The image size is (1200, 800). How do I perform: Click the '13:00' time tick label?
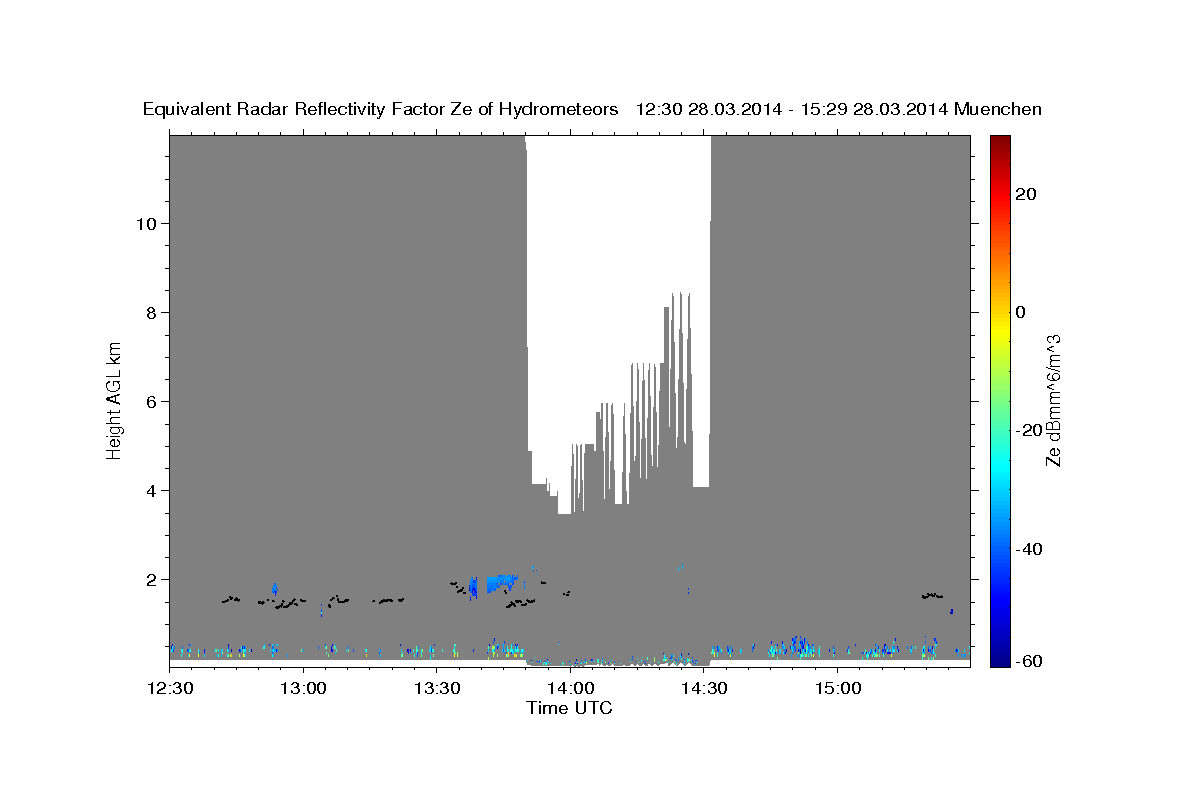pyautogui.click(x=304, y=689)
